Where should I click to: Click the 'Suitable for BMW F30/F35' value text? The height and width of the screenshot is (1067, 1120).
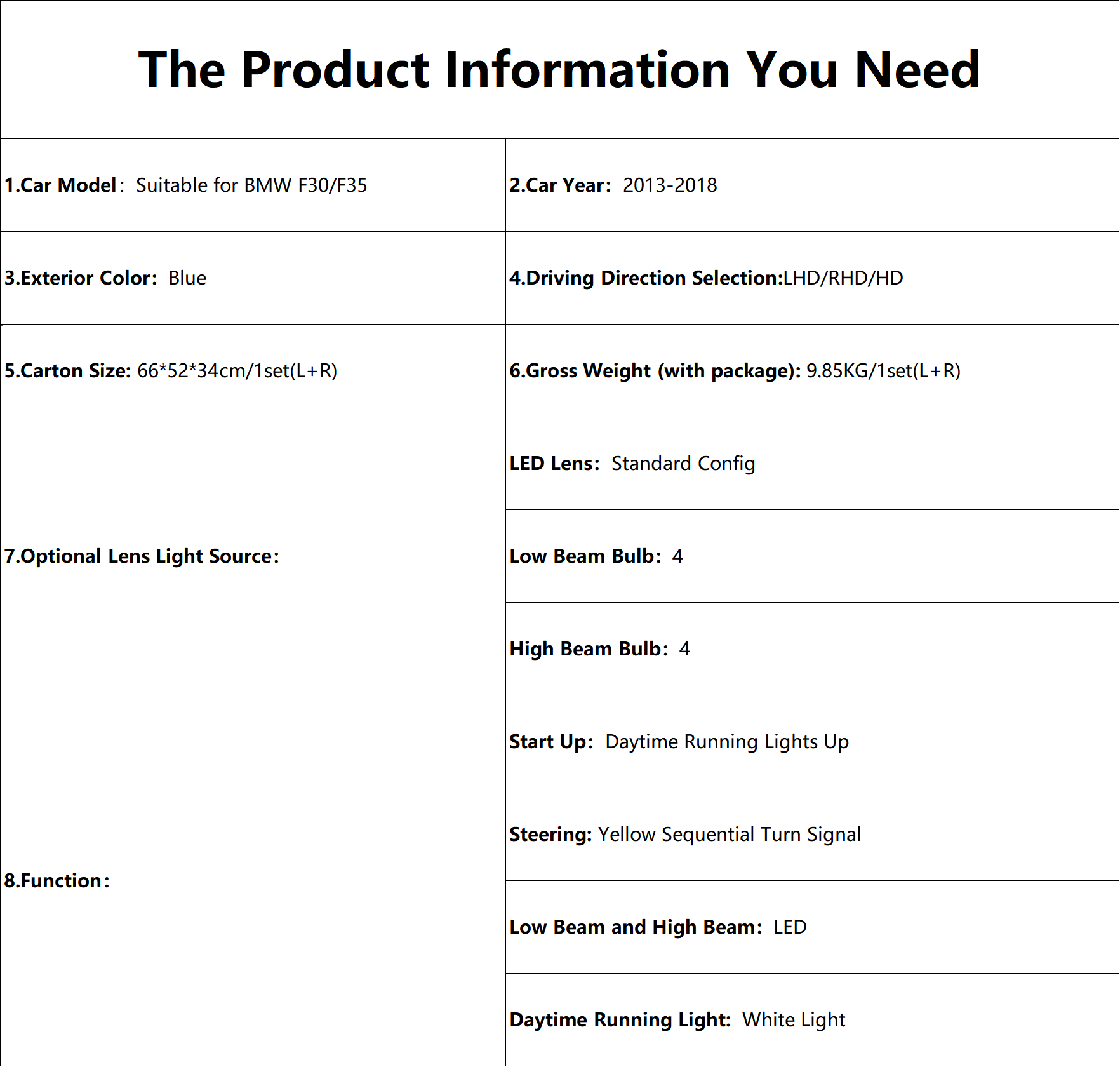[x=251, y=185]
